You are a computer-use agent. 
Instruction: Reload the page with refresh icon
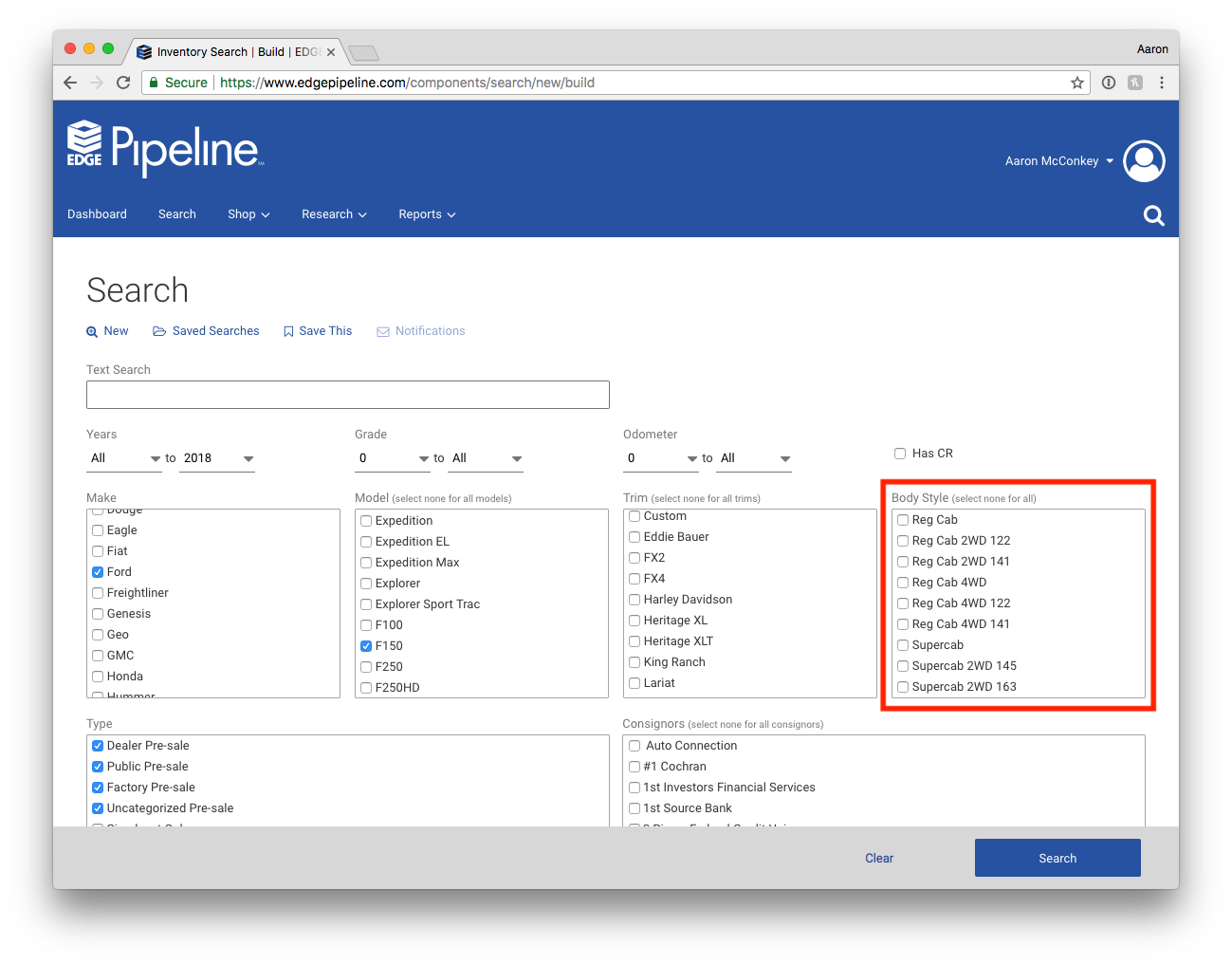123,83
